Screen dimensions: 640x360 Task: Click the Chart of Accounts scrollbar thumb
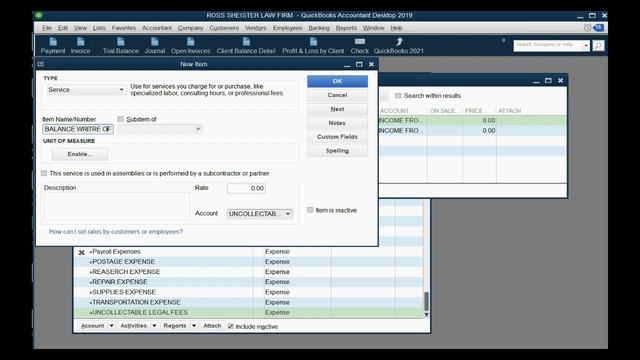pos(427,301)
